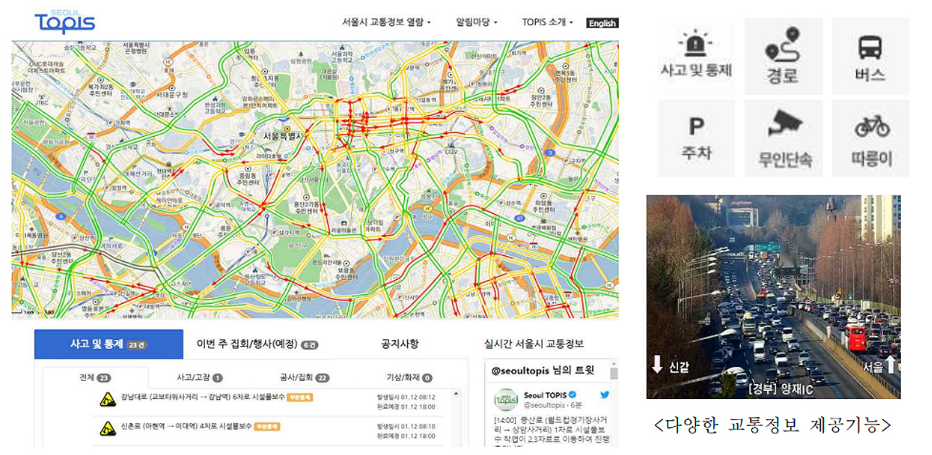The width and height of the screenshot is (932, 455).
Task: Click the 6건 count badge
Action: 310,345
